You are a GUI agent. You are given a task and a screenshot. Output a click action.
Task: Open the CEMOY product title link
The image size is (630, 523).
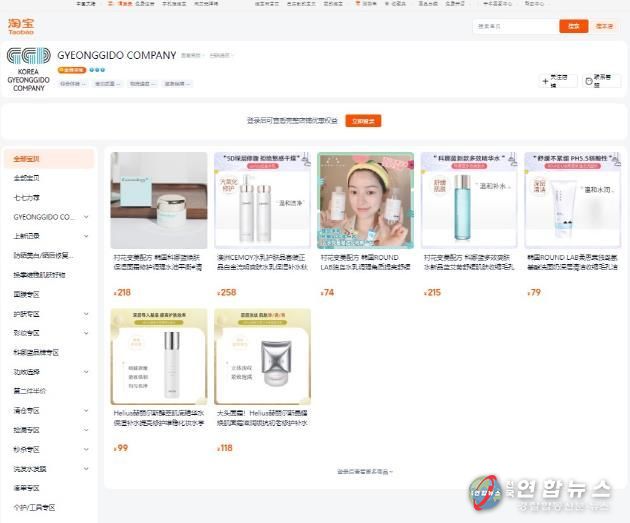click(262, 262)
